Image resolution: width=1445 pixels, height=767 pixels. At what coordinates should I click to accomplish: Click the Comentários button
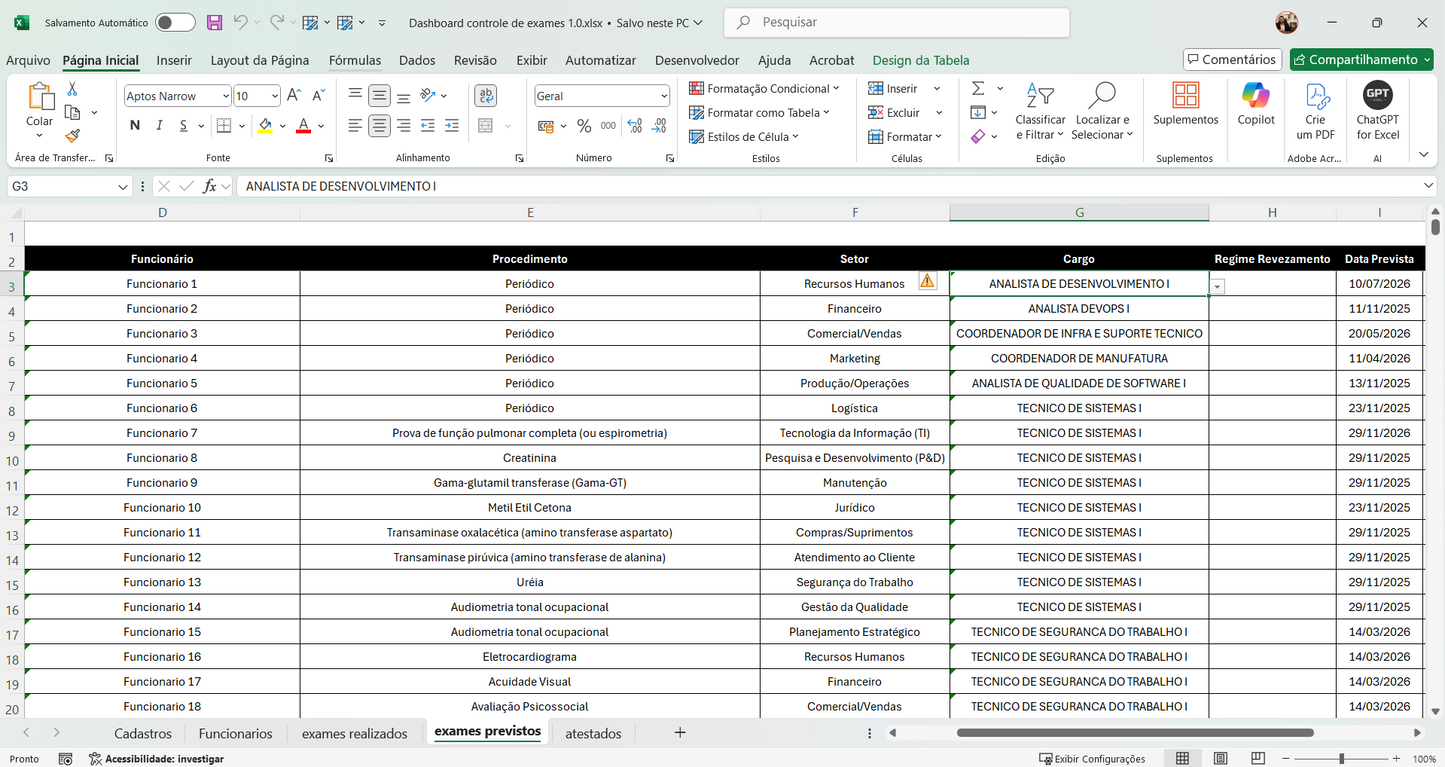[1232, 59]
